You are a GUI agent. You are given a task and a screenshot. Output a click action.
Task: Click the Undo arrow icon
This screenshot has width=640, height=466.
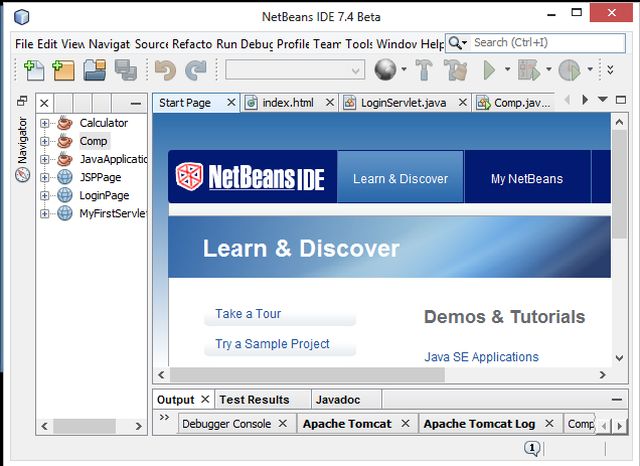click(x=165, y=70)
